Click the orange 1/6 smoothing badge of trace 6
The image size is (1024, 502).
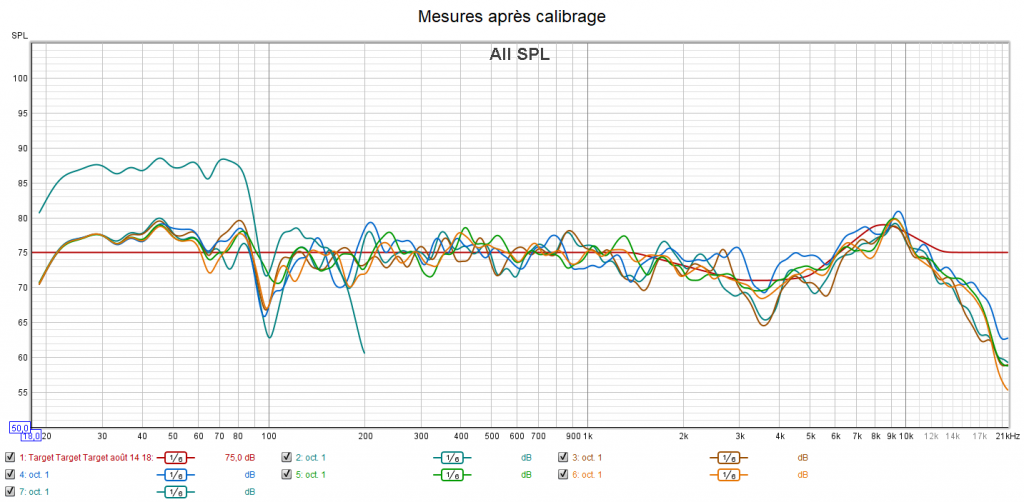(728, 474)
